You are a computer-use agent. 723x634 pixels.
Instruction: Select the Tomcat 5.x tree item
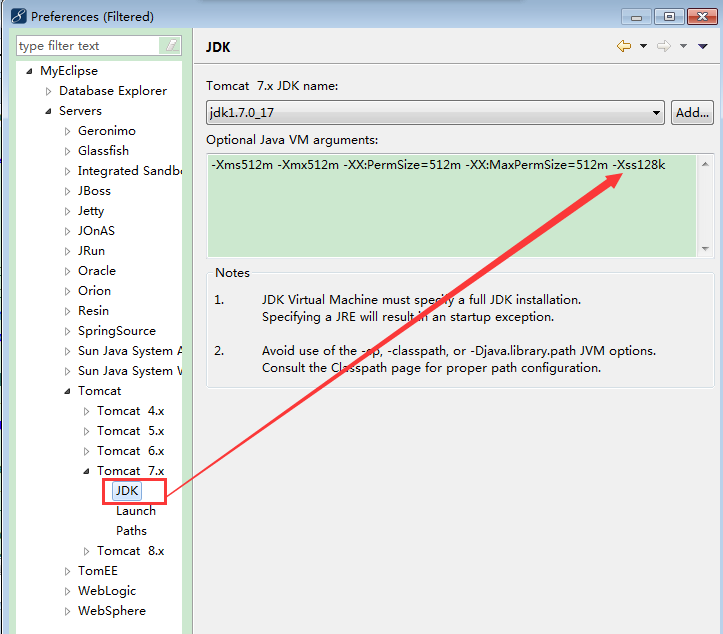click(x=130, y=431)
